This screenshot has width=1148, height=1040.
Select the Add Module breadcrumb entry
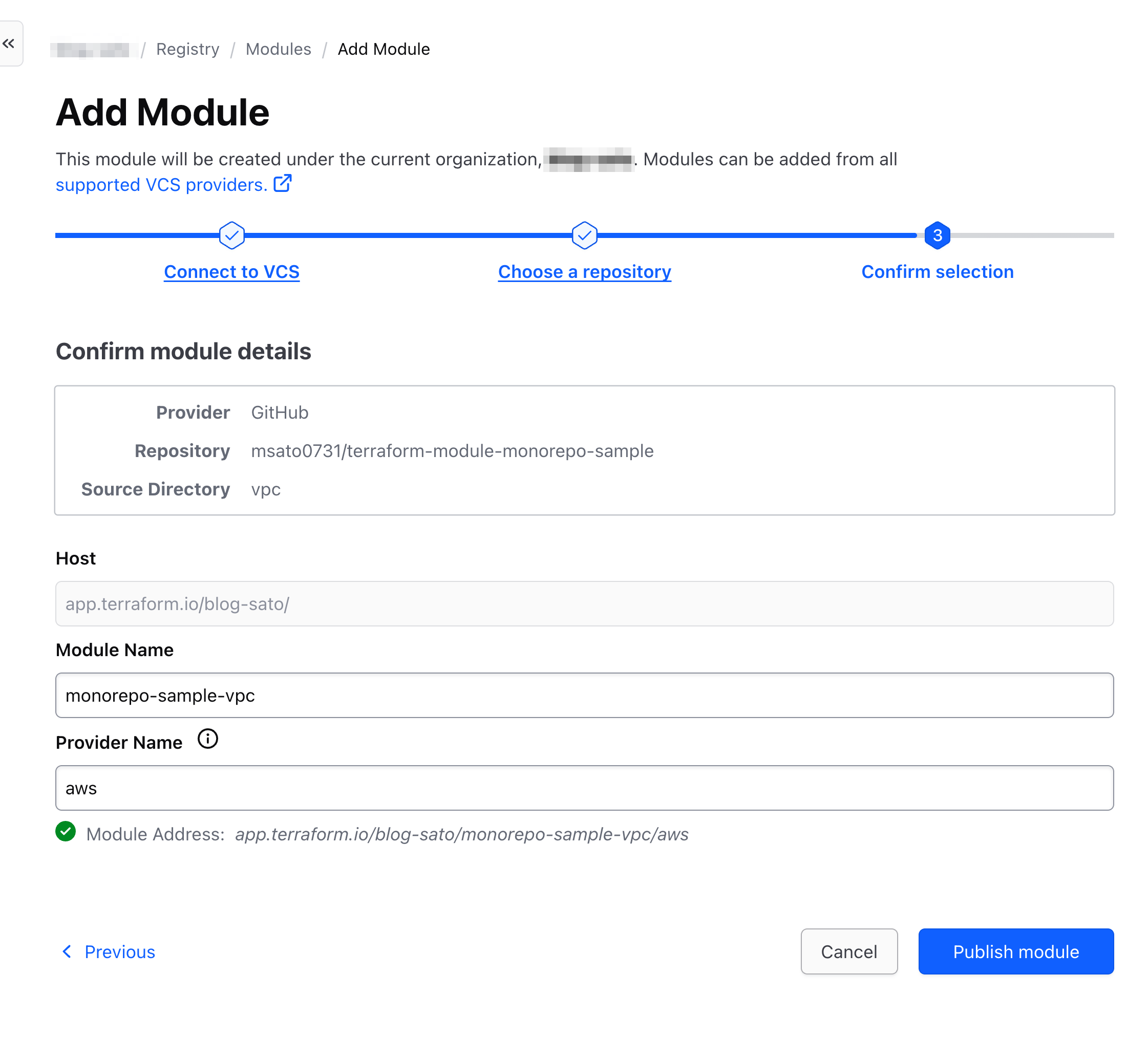[x=383, y=49]
